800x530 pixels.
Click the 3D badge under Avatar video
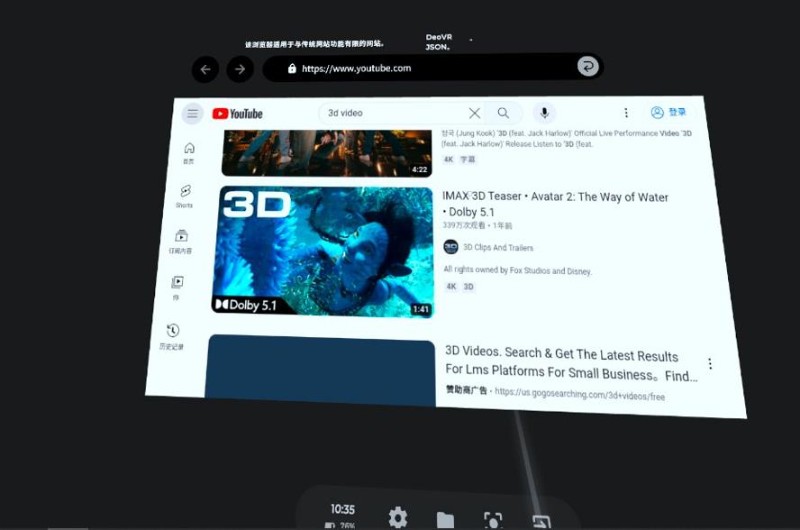(x=468, y=287)
